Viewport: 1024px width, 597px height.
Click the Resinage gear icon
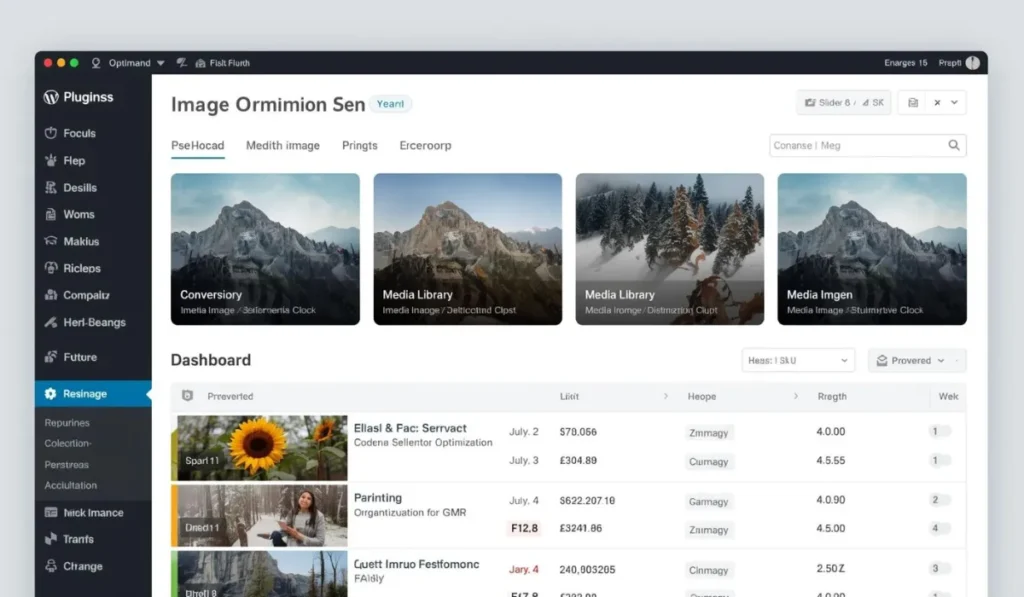coord(50,394)
